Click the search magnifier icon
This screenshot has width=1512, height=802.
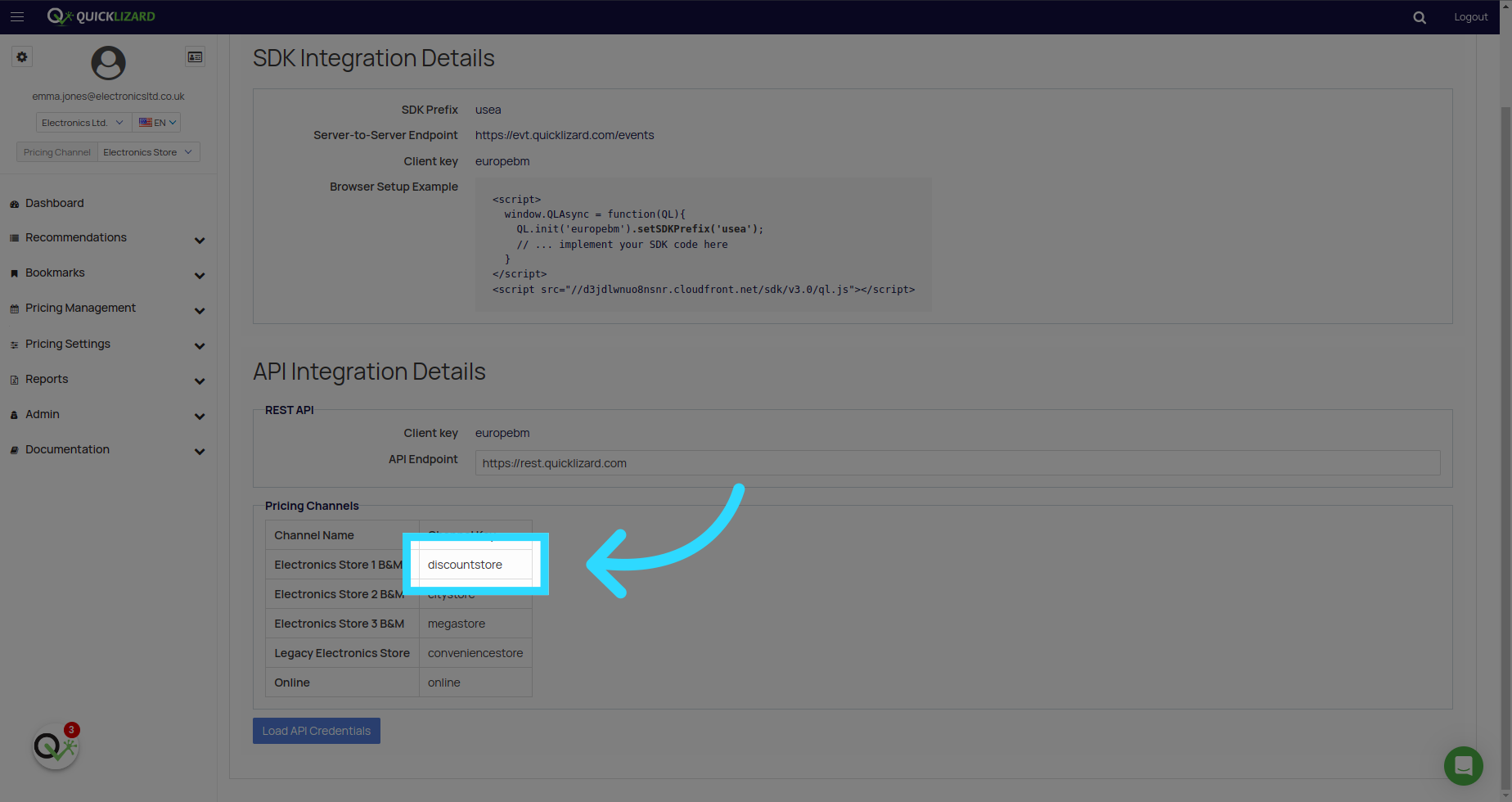1420,17
